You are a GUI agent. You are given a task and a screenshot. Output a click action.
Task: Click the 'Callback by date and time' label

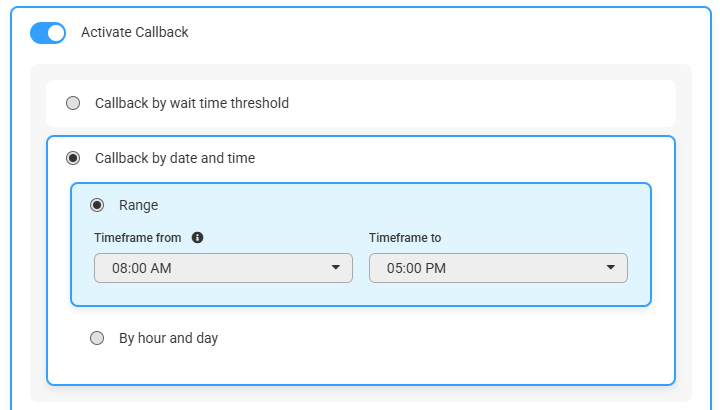175,158
